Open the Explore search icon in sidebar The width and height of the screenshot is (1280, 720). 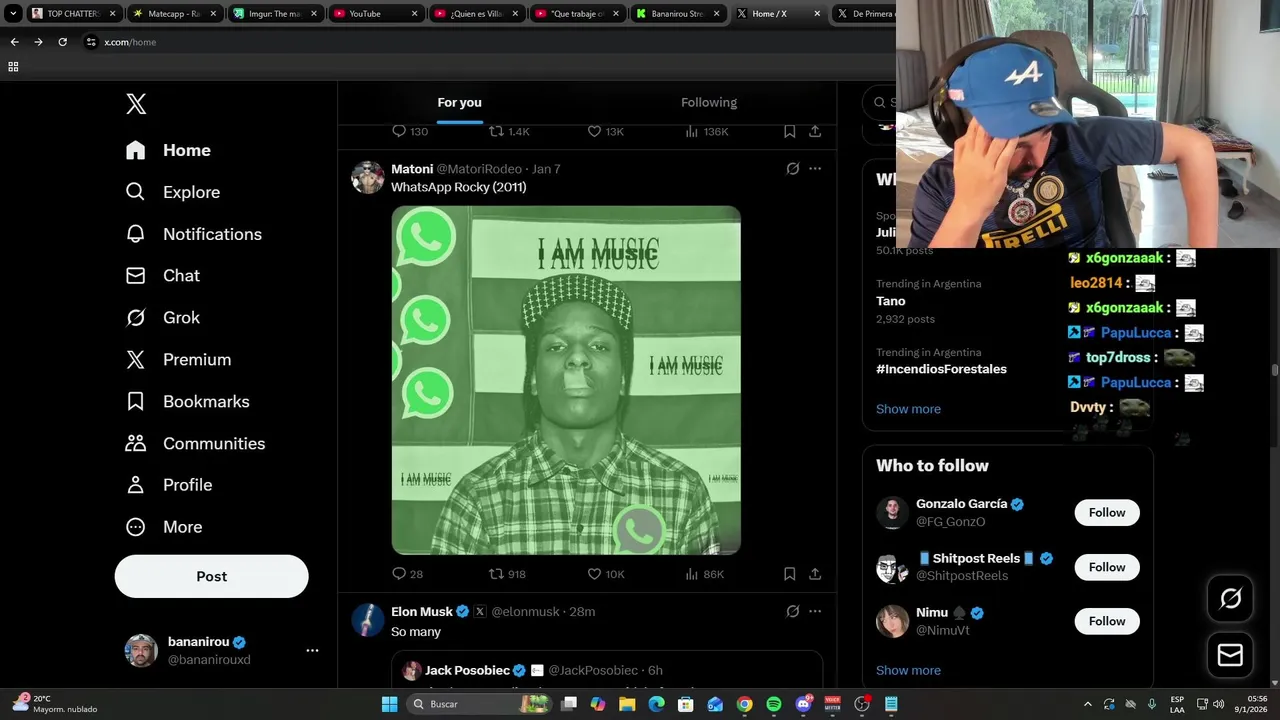[135, 192]
